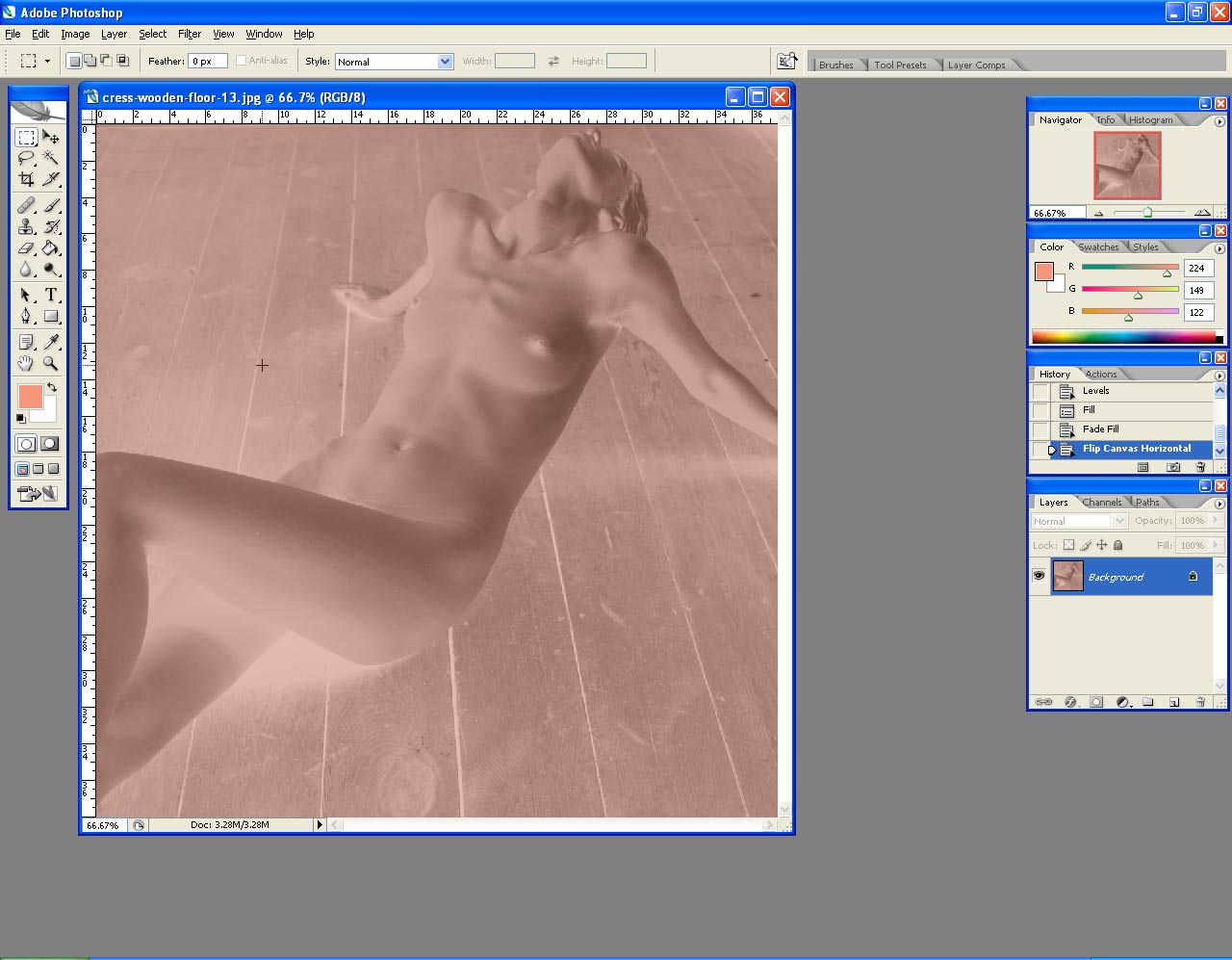Screen dimensions: 1232x960
Task: Open the Brushes palette tab
Action: [x=835, y=65]
